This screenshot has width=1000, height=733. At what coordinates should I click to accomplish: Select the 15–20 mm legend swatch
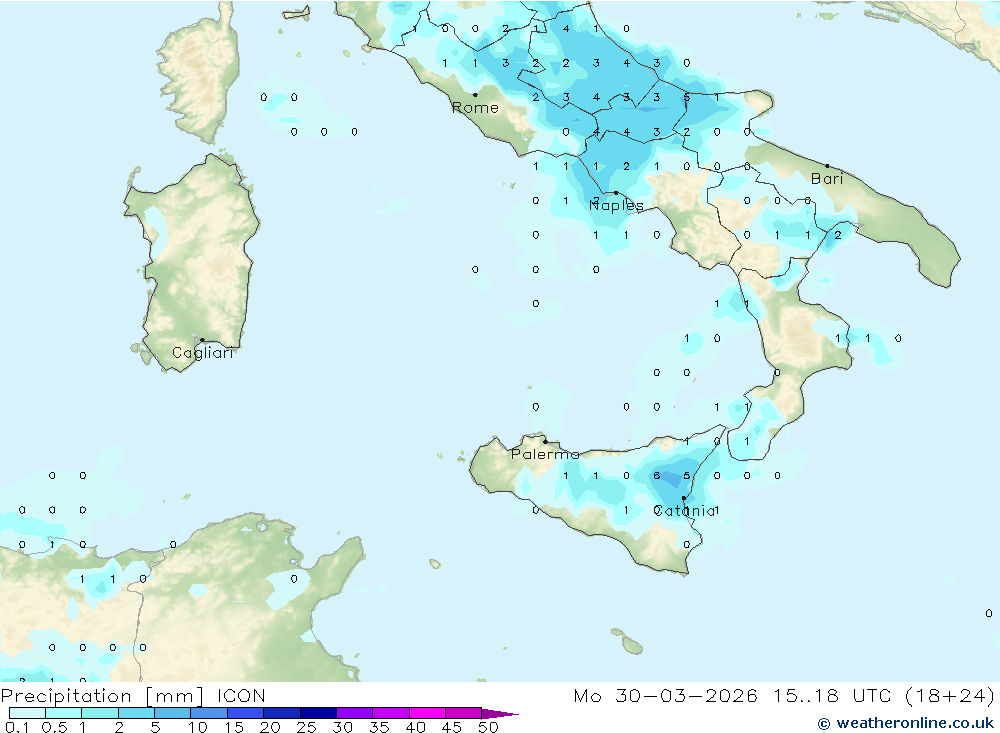coord(246,713)
